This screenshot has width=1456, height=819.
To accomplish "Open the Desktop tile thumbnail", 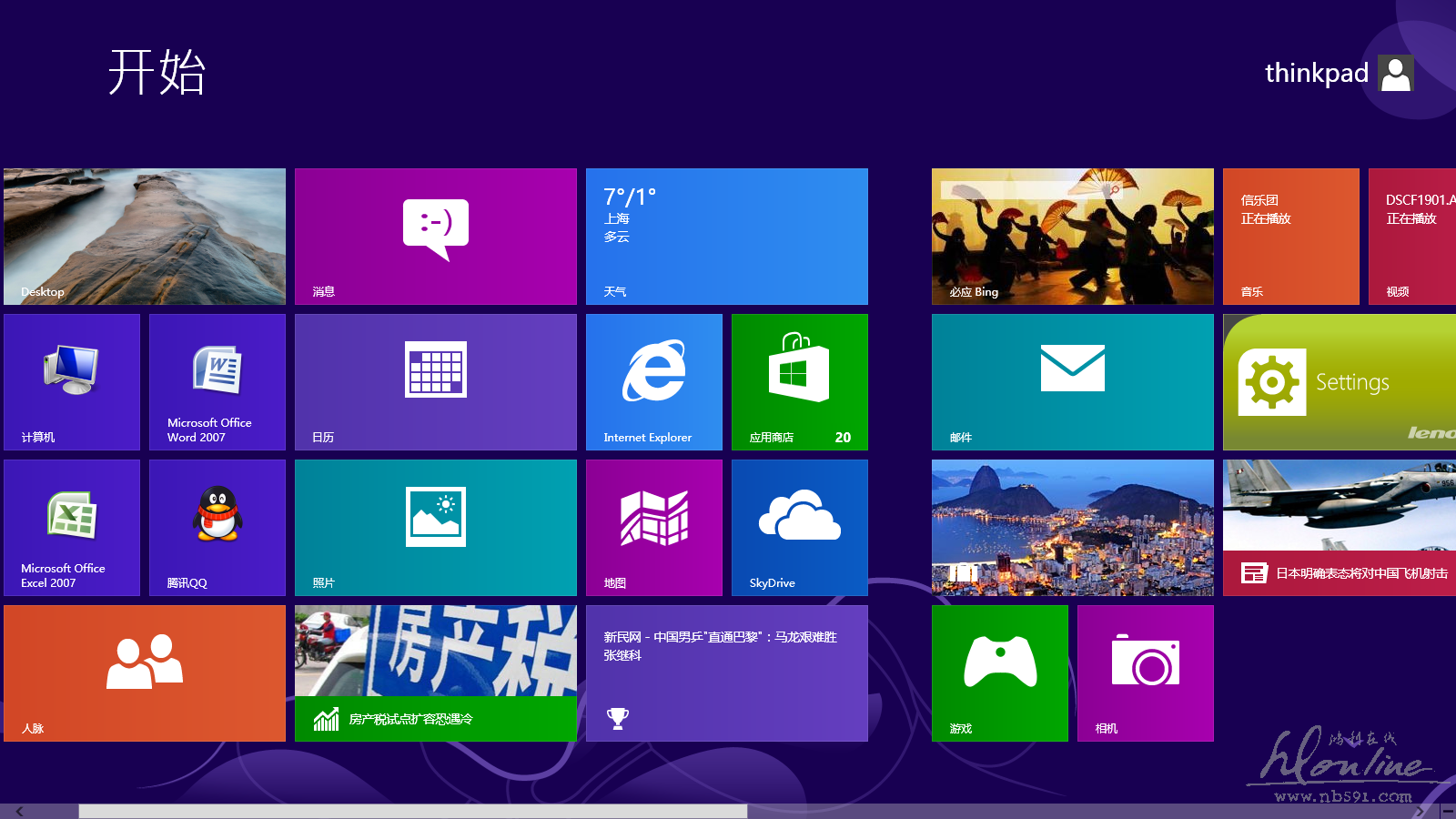I will (x=144, y=236).
